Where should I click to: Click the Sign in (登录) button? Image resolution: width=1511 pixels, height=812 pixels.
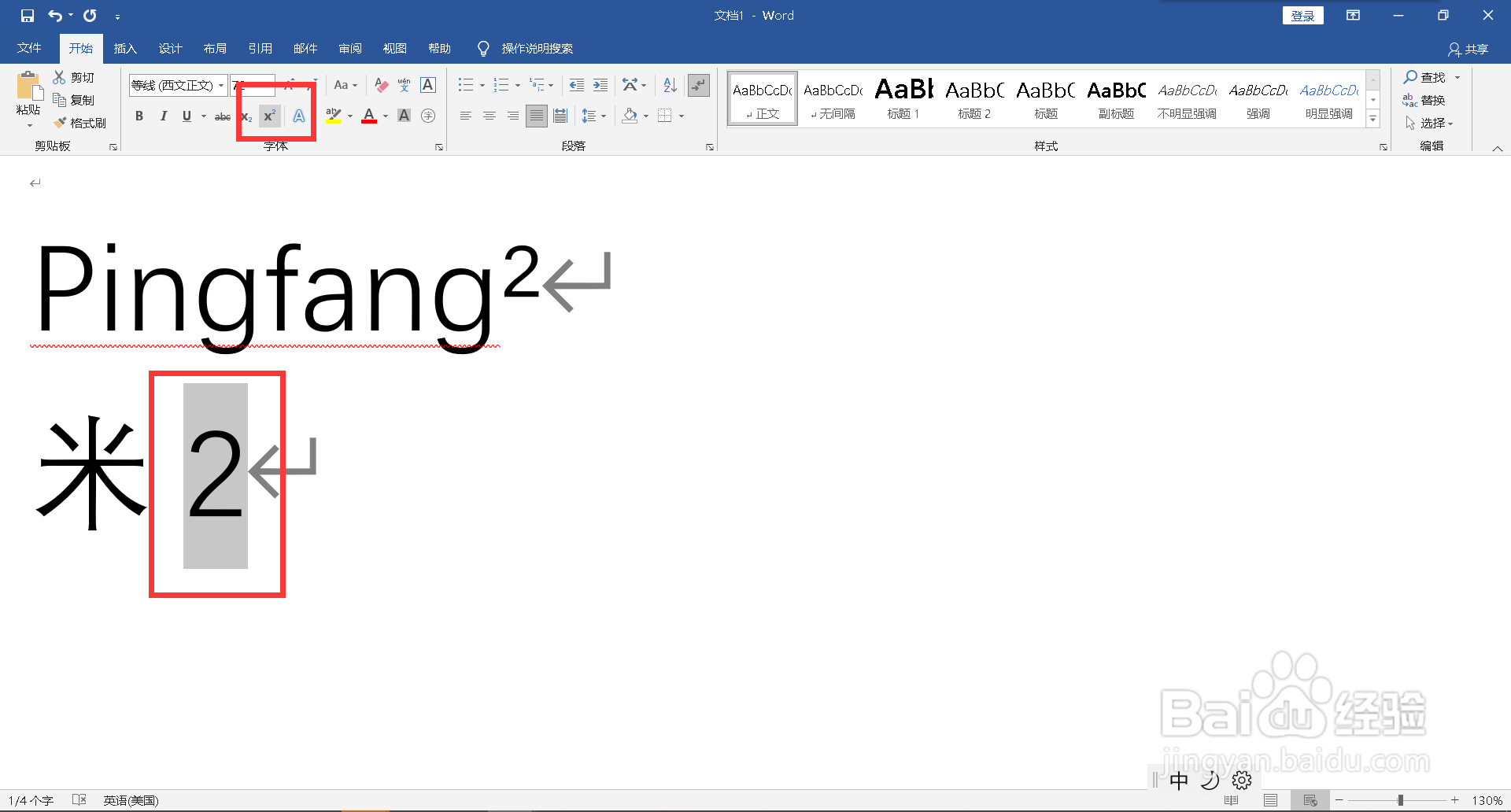point(1302,16)
